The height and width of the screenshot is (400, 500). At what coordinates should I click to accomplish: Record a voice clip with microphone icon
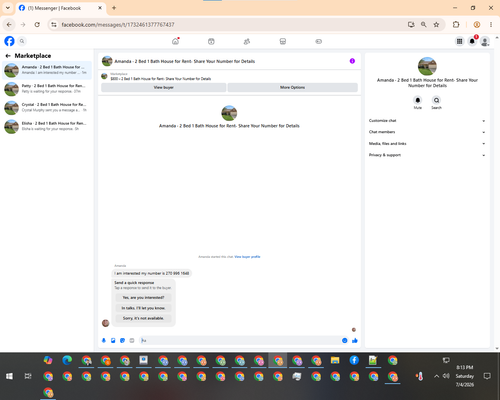pyautogui.click(x=104, y=340)
